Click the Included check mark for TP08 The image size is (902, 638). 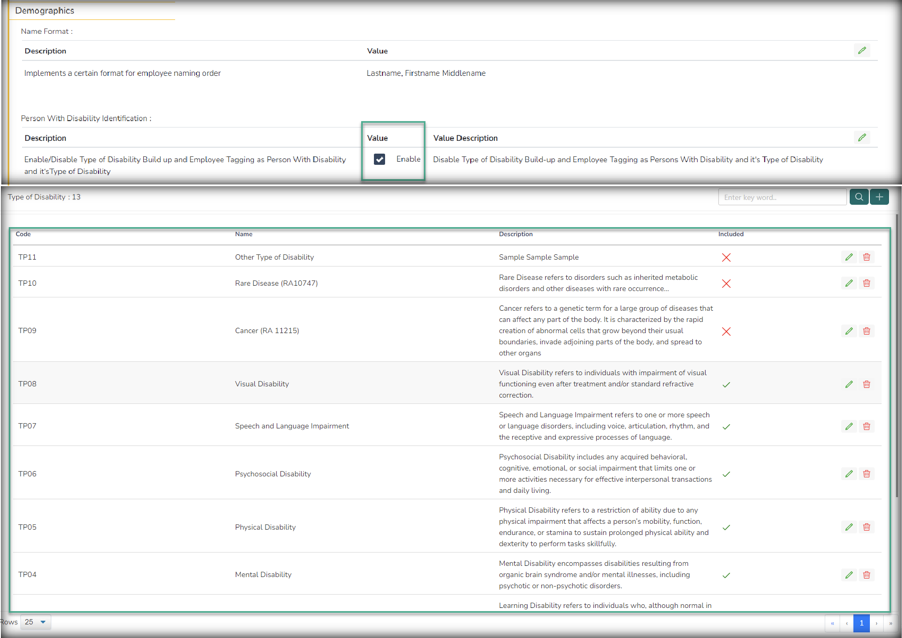click(x=726, y=384)
